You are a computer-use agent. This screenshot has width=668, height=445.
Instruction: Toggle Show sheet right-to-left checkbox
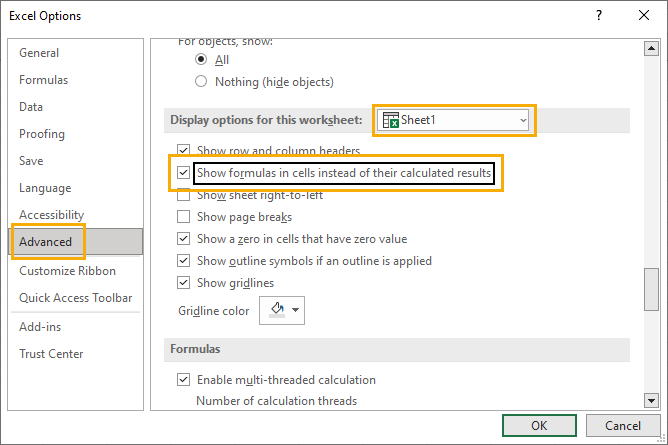(183, 195)
